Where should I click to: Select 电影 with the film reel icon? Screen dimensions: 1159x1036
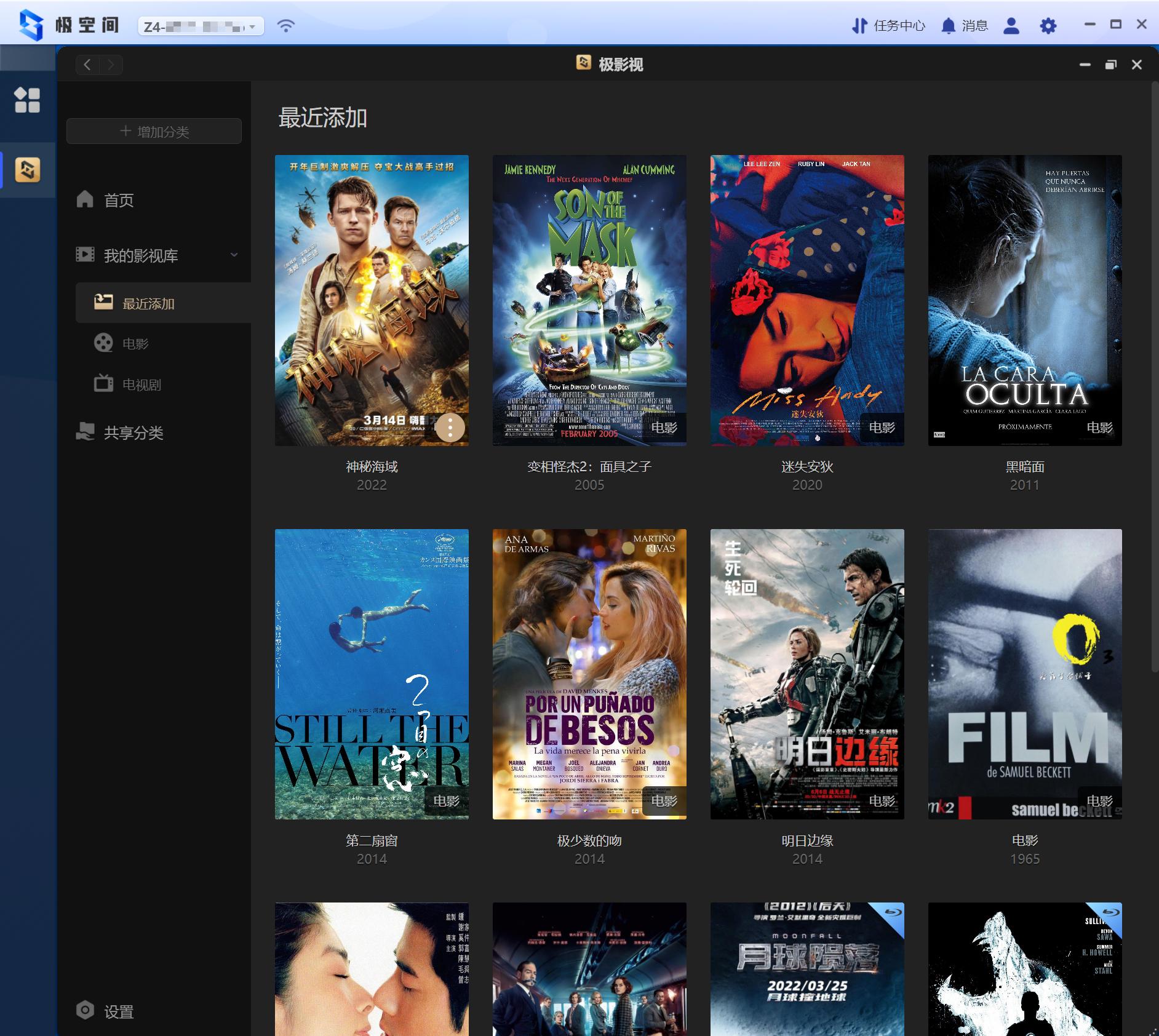(x=134, y=343)
